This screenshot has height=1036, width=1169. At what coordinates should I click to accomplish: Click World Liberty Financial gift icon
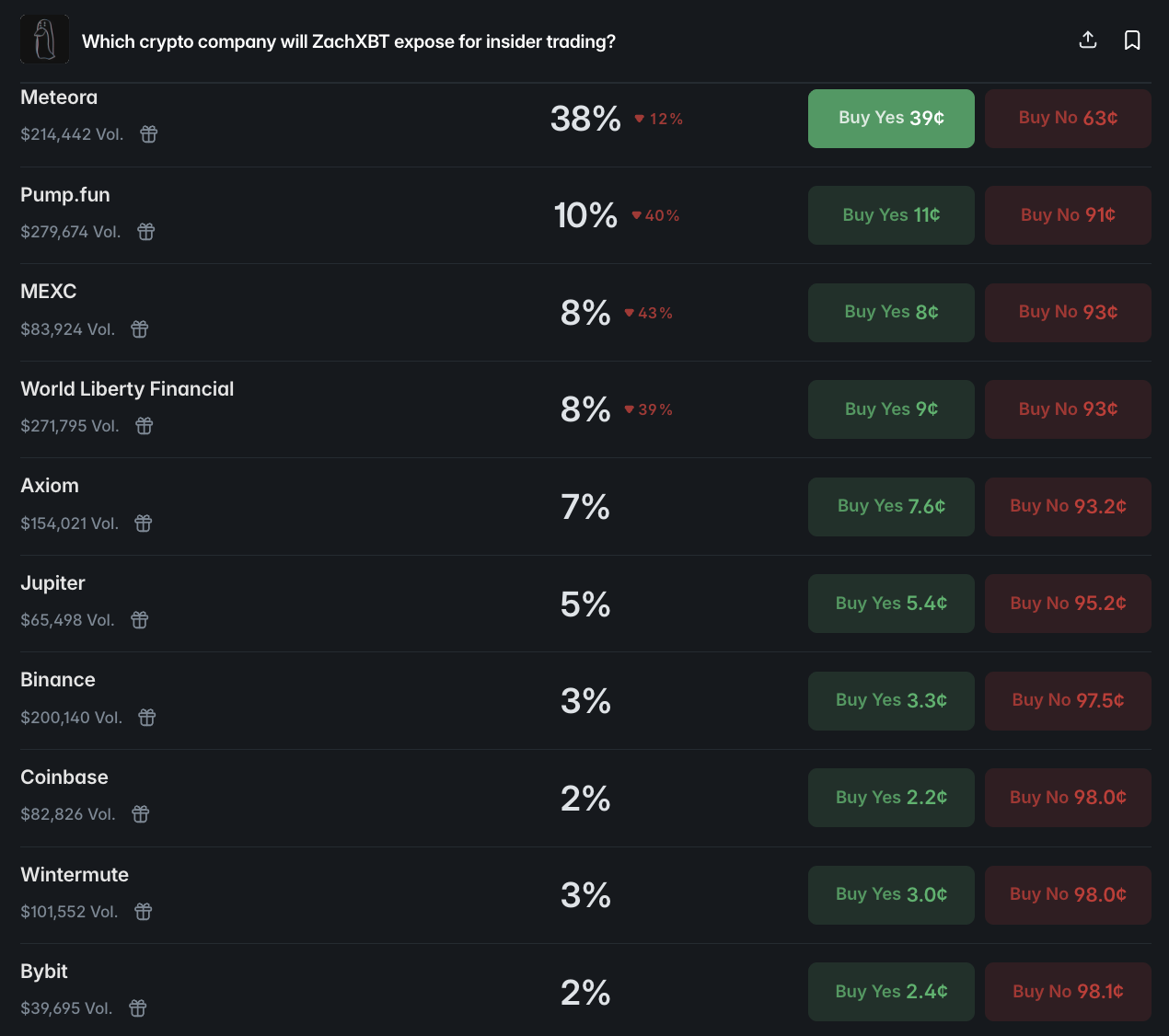tap(145, 426)
